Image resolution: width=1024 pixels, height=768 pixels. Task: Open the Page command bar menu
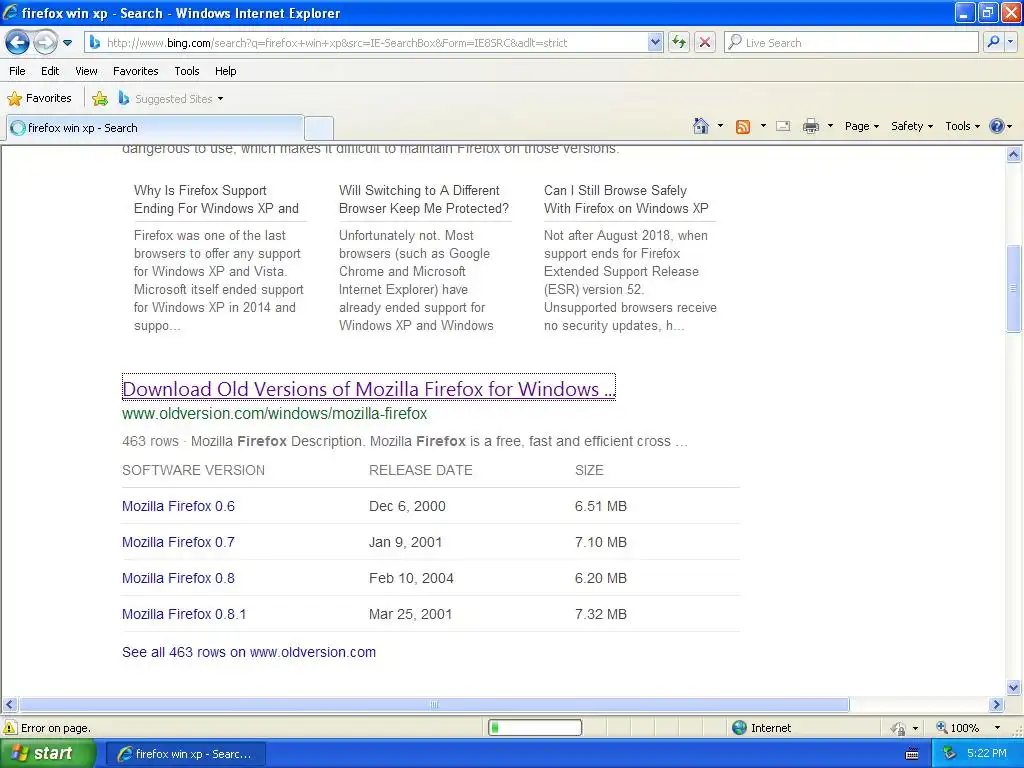(x=862, y=126)
